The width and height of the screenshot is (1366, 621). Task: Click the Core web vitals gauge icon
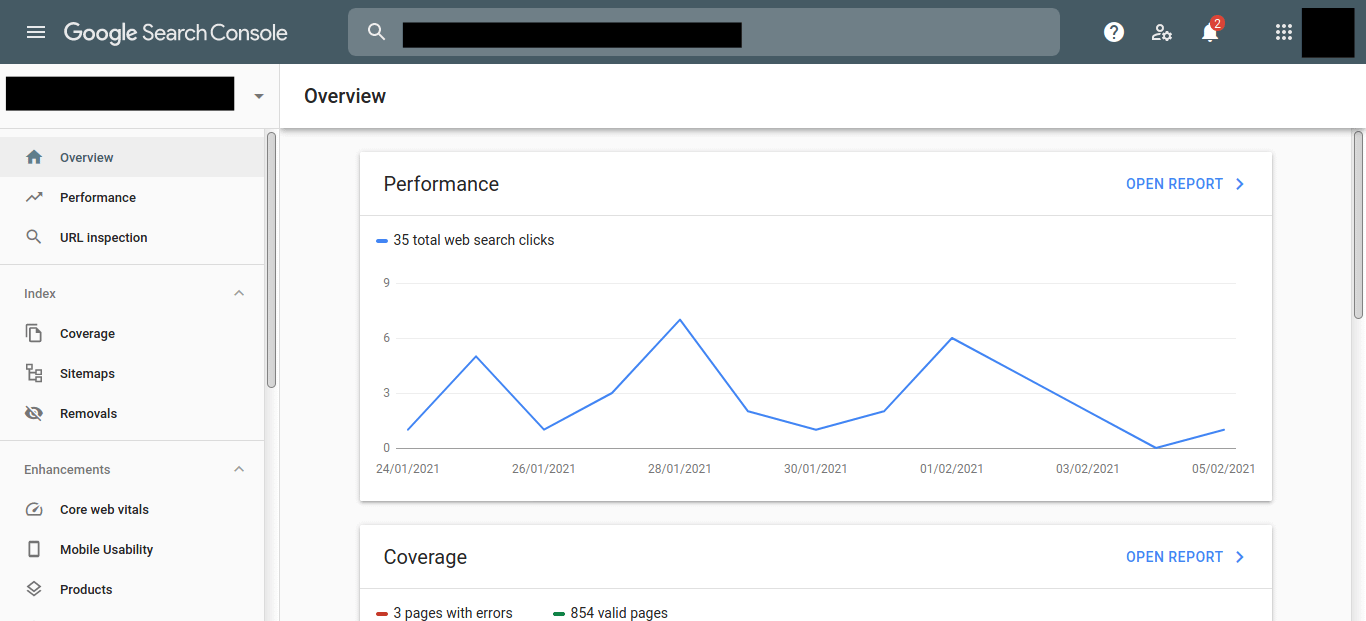tap(34, 509)
